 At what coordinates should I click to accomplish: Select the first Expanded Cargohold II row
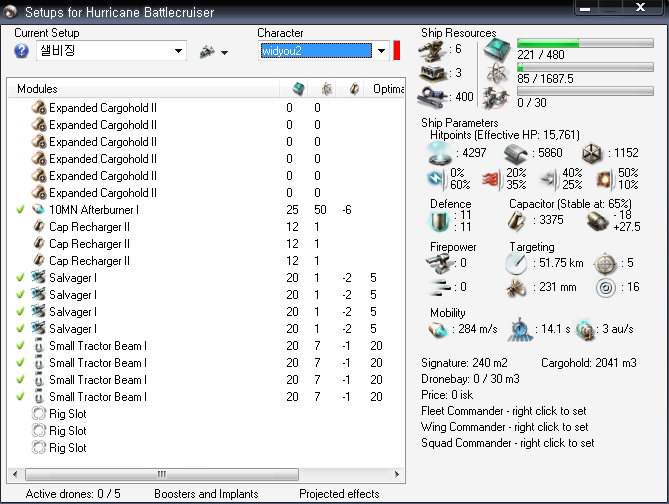pos(206,108)
